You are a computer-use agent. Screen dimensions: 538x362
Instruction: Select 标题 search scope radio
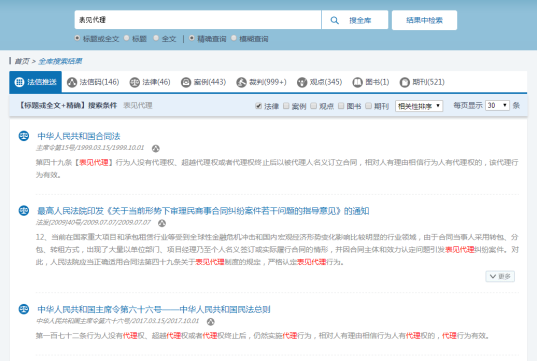[x=127, y=38]
